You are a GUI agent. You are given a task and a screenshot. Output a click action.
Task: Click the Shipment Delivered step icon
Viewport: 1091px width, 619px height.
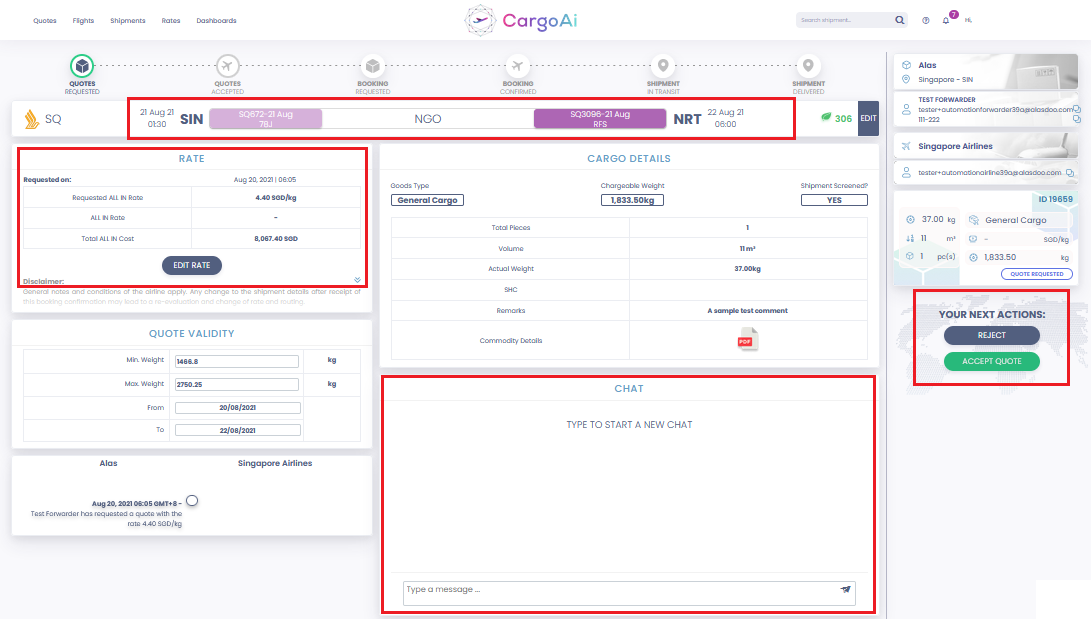pyautogui.click(x=808, y=66)
